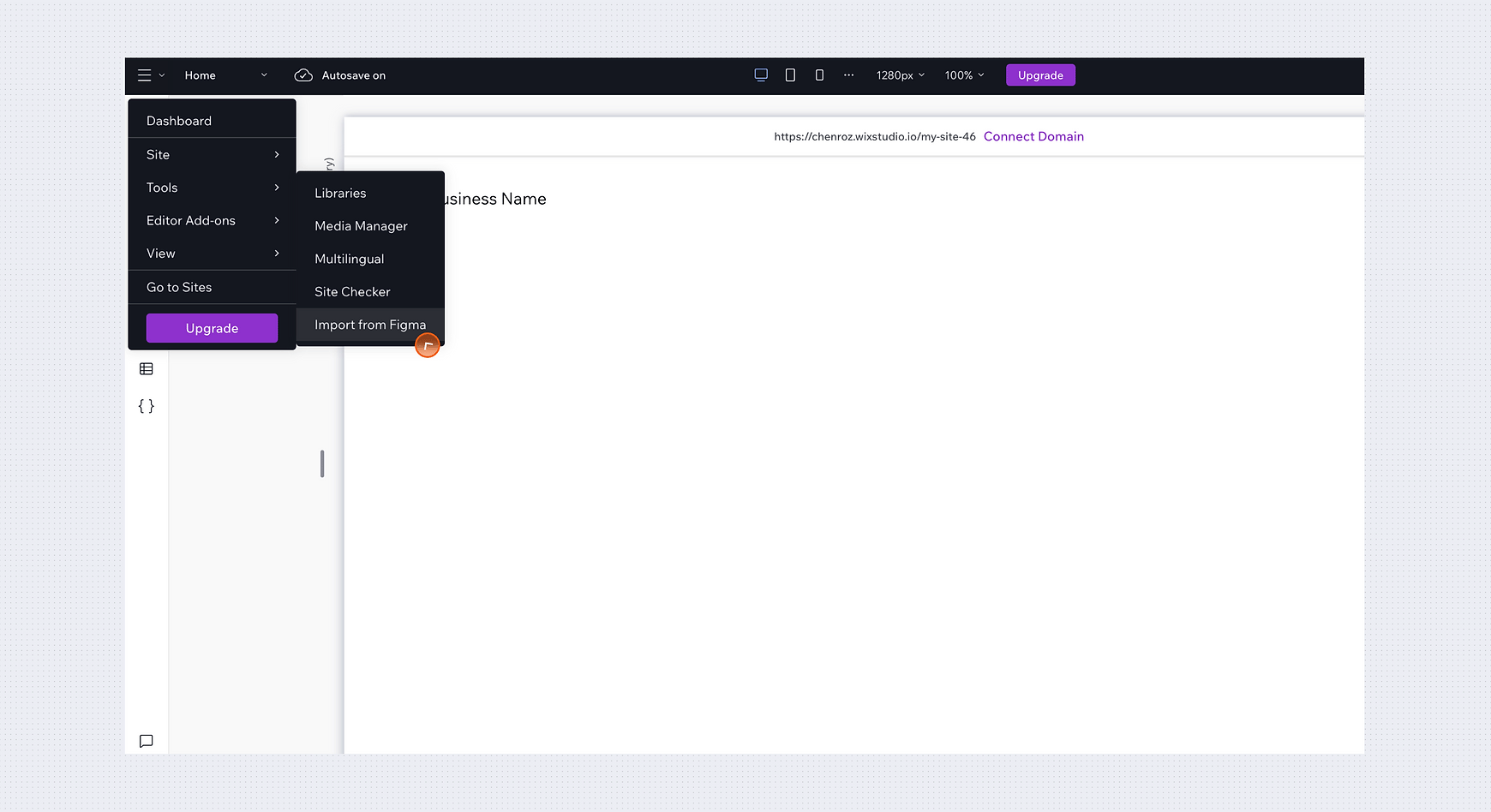1491x812 pixels.
Task: Expand the Tools submenu
Action: pos(212,188)
